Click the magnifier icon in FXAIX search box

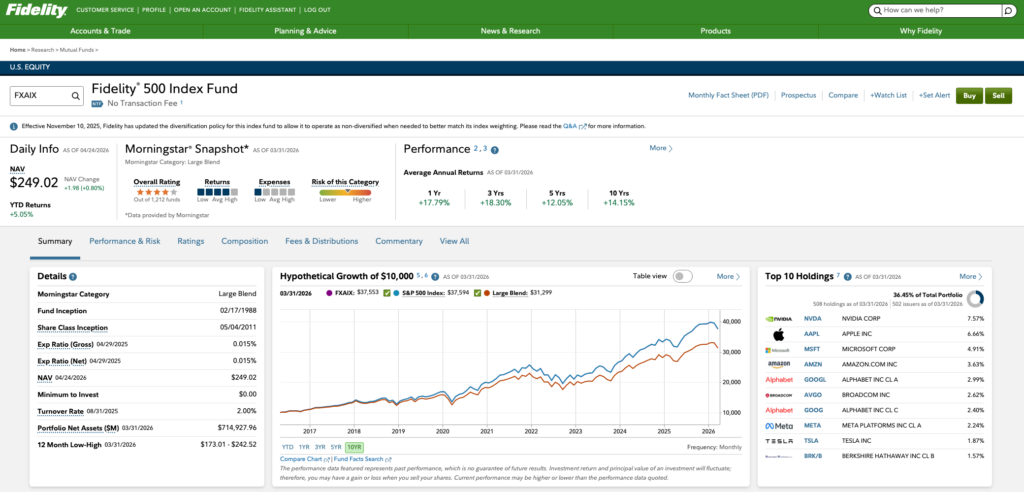coord(76,96)
